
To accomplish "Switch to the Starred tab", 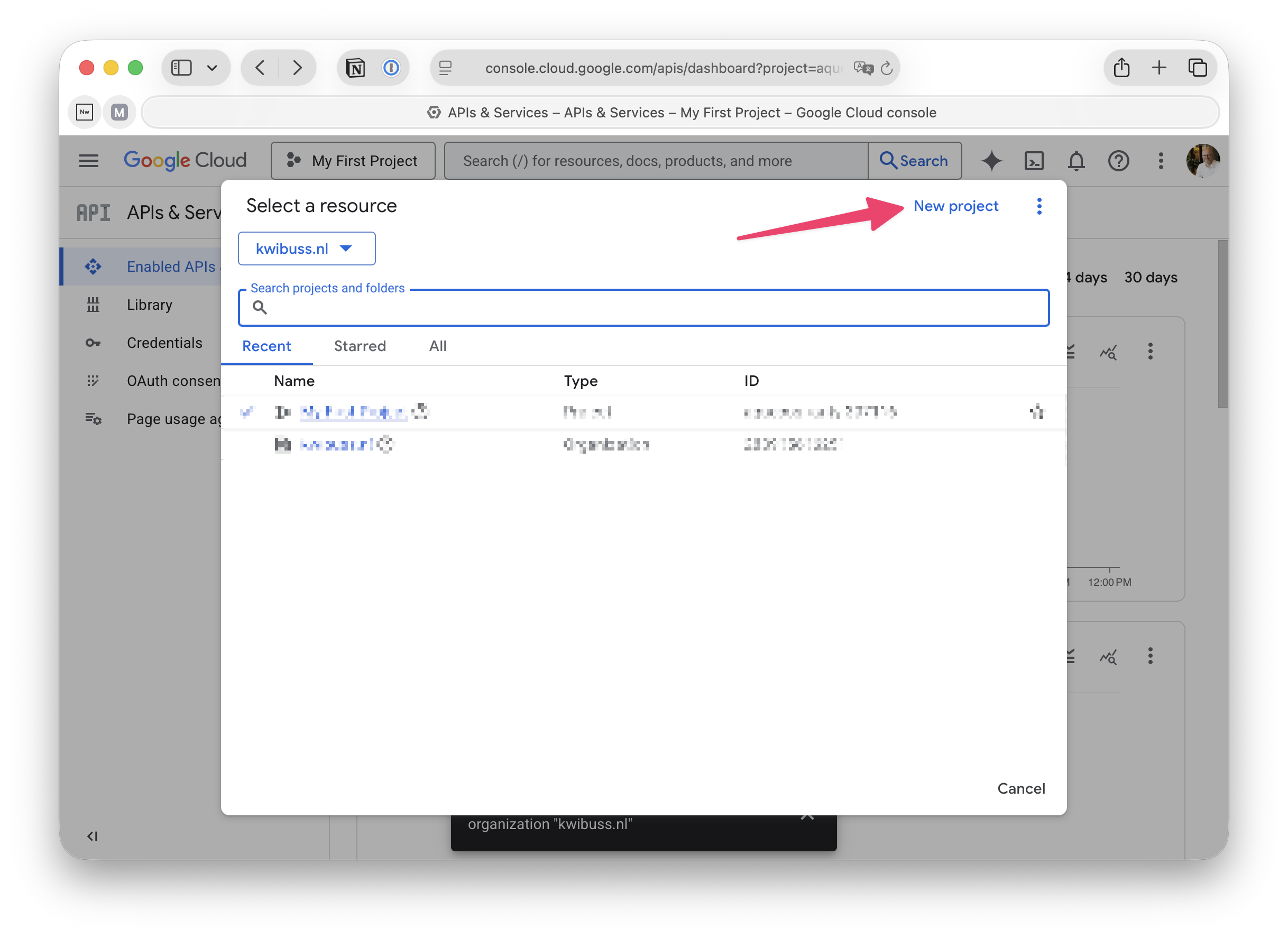I will click(x=360, y=346).
